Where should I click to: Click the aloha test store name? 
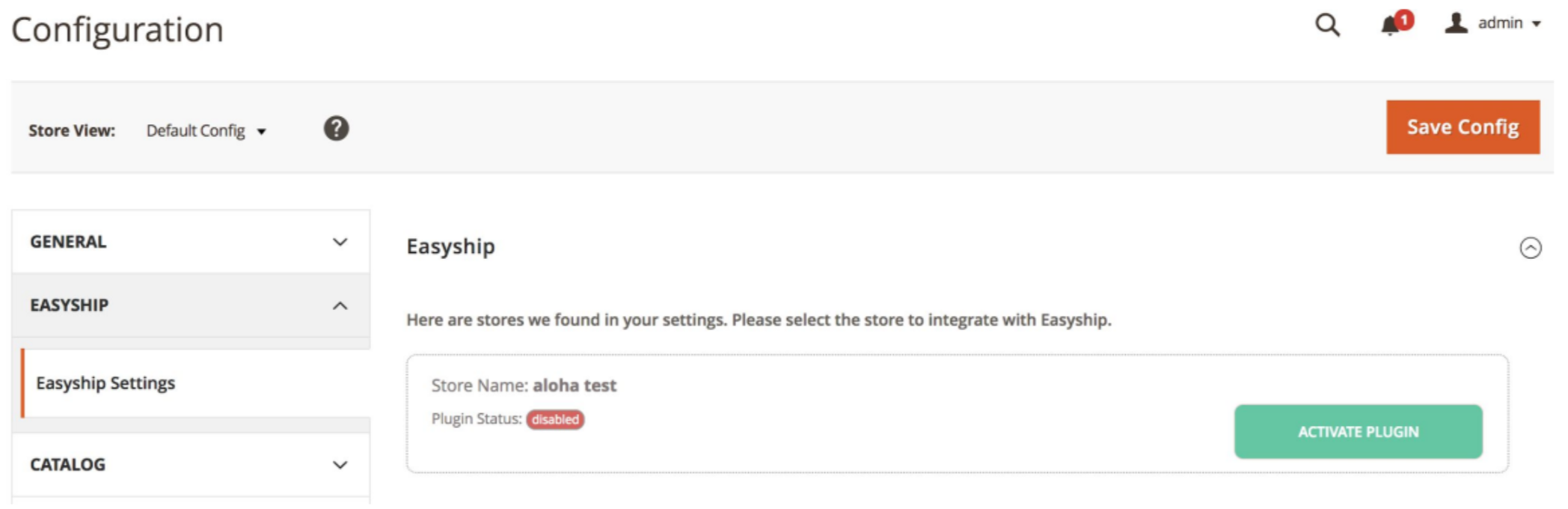click(x=575, y=385)
